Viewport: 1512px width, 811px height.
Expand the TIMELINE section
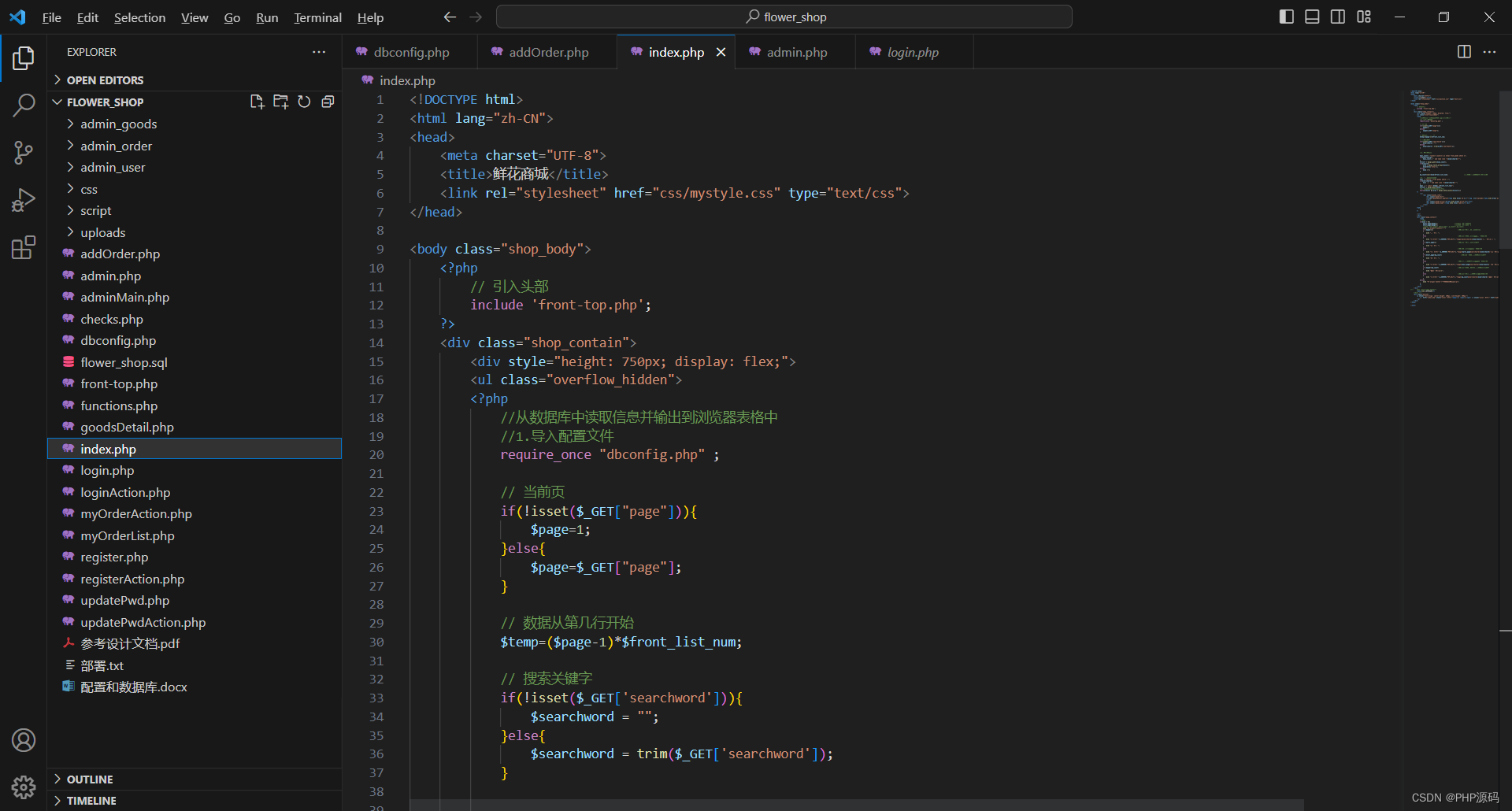coord(195,800)
